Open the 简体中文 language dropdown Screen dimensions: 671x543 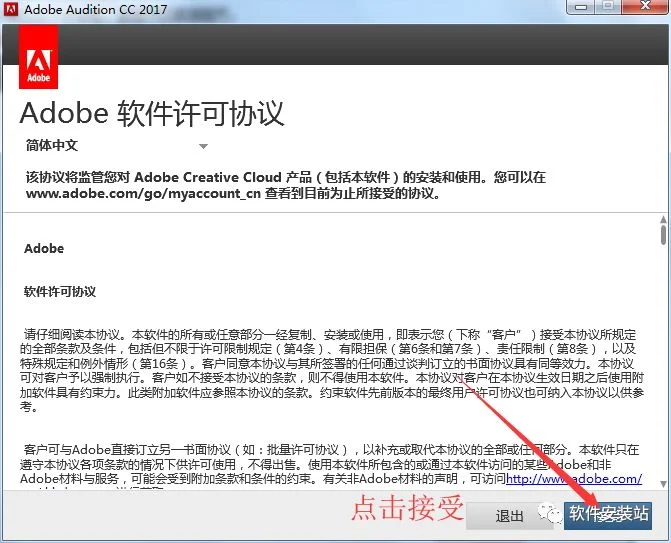116,145
